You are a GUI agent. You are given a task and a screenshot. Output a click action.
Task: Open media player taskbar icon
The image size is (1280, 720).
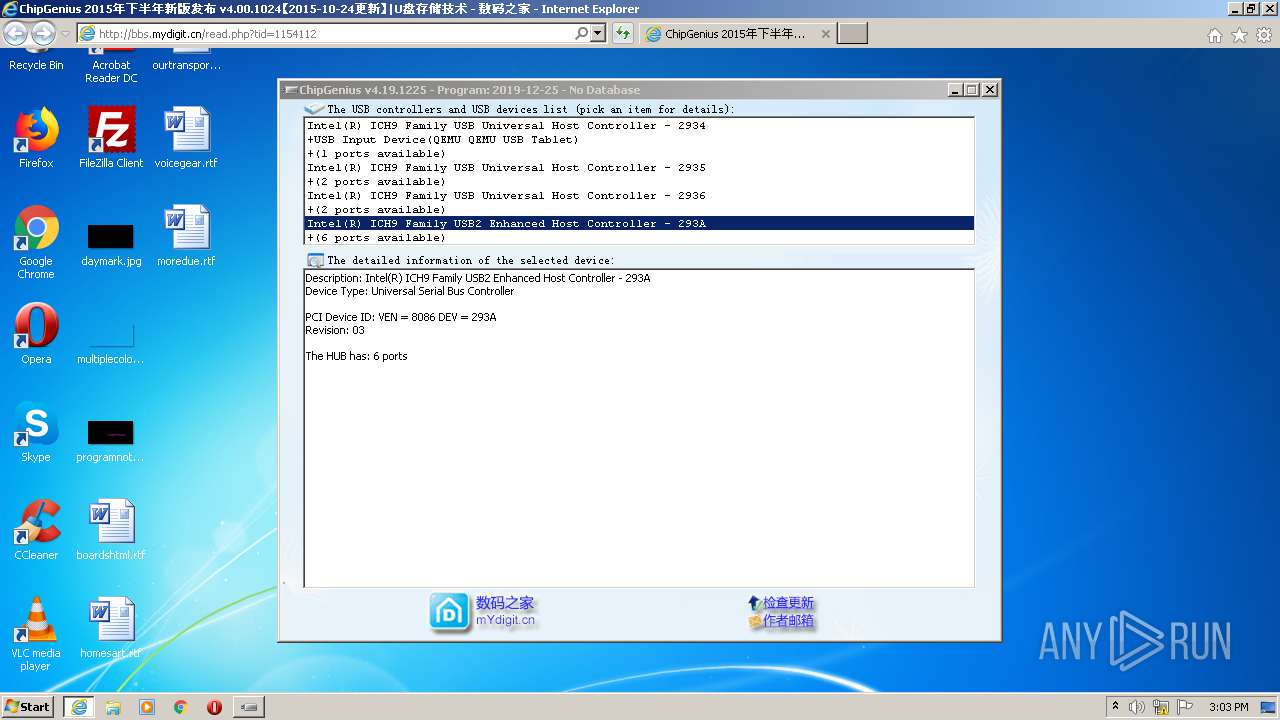point(147,707)
